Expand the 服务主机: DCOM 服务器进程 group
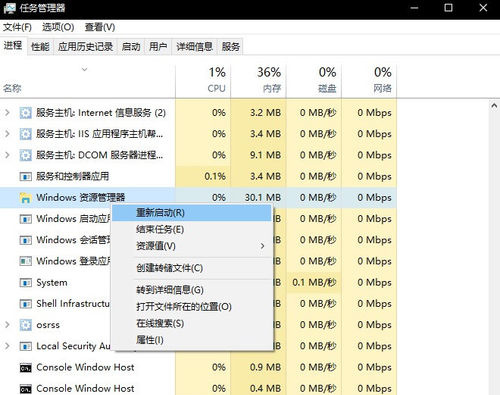 7,155
